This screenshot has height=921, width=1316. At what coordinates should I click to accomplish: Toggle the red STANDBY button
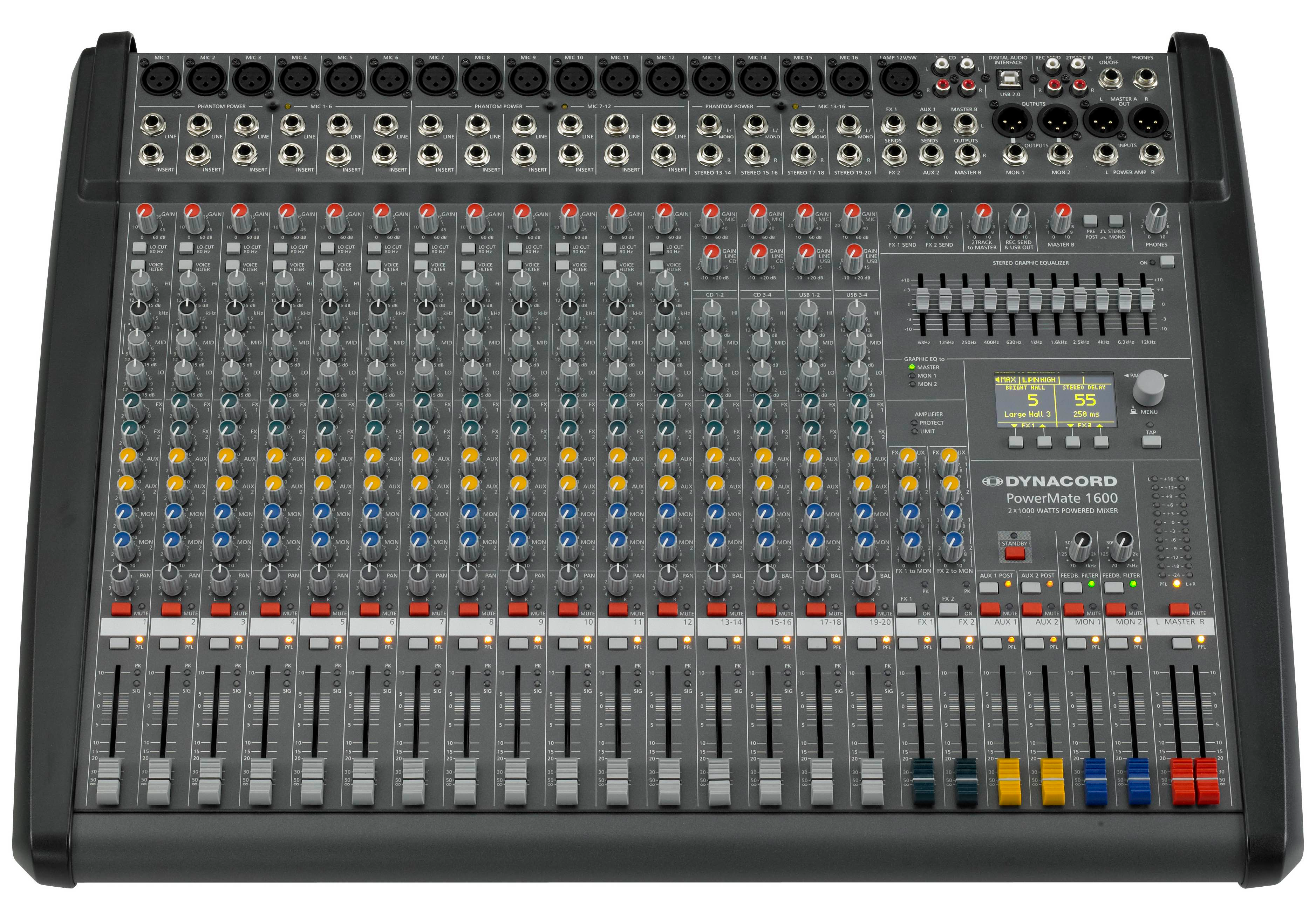click(1015, 553)
